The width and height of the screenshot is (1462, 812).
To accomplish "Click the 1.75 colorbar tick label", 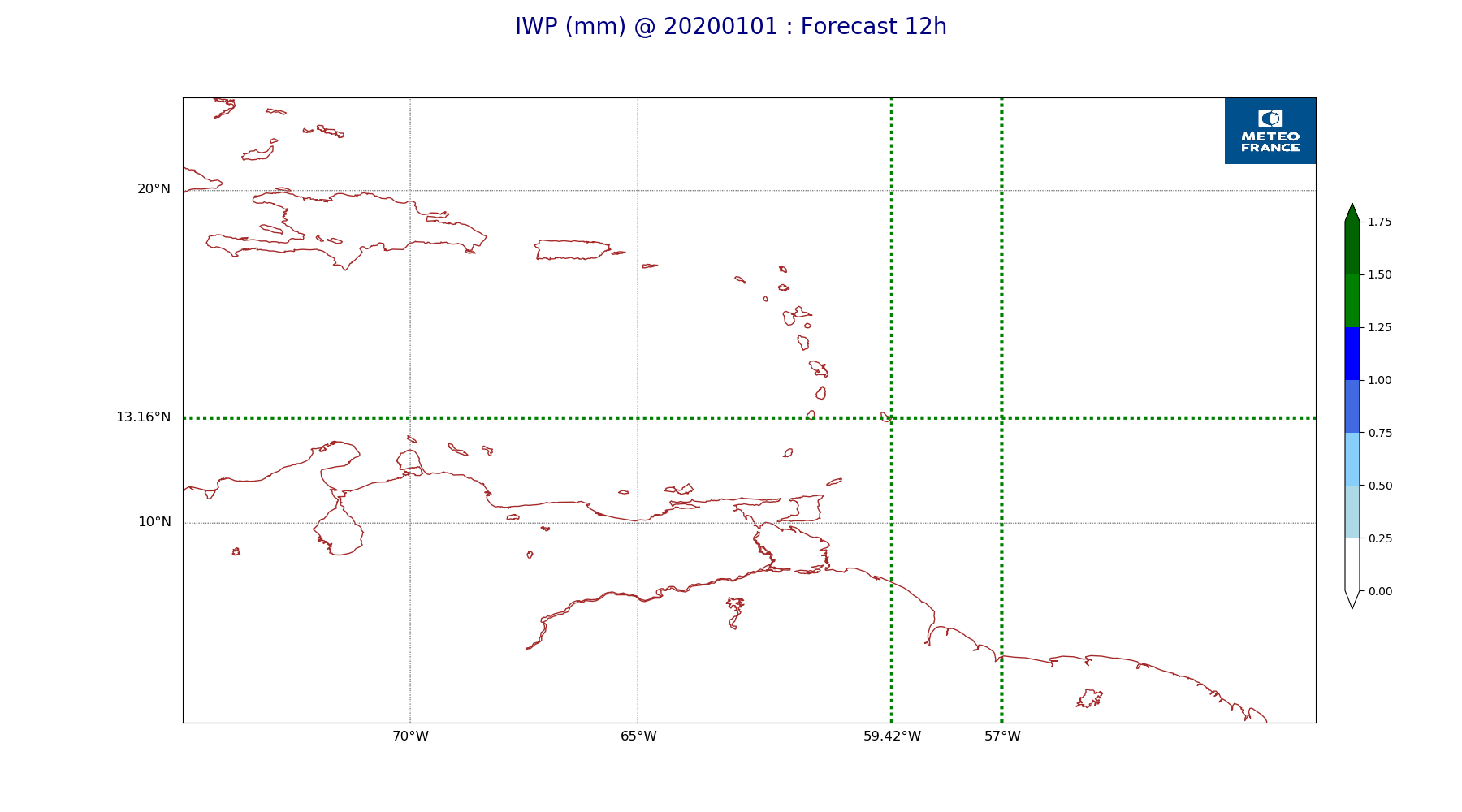I will [1379, 222].
